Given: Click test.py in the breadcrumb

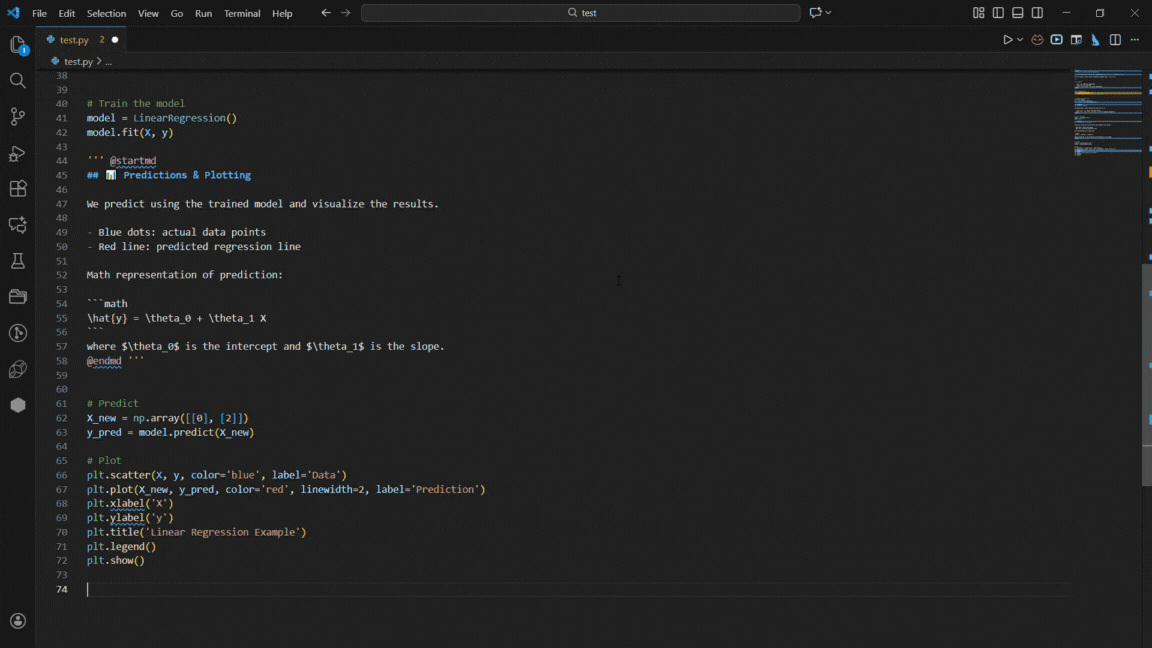Looking at the screenshot, I should pos(79,62).
